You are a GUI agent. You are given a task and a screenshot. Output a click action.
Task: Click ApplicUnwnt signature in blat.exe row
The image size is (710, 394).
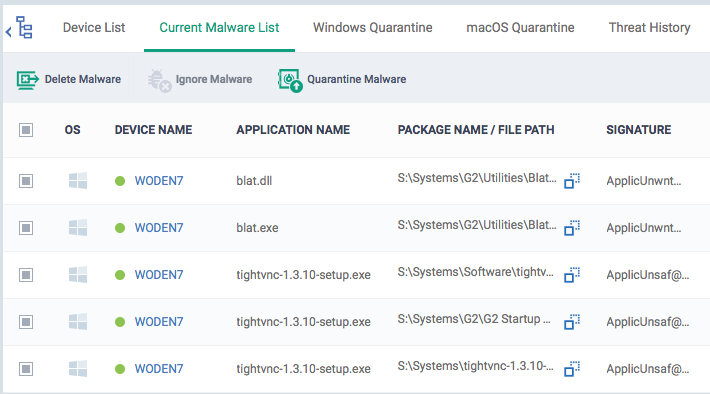point(643,228)
